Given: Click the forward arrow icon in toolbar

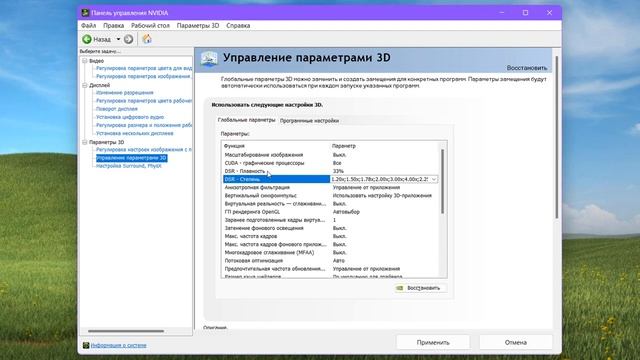Looking at the screenshot, I should (x=129, y=39).
